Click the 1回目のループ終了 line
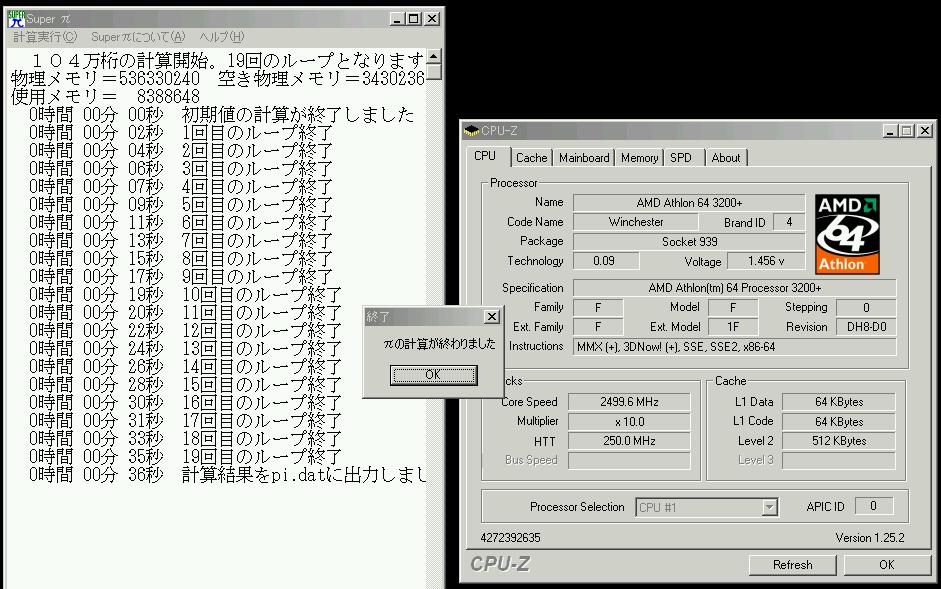Viewport: 941px width, 589px height. [x=181, y=133]
